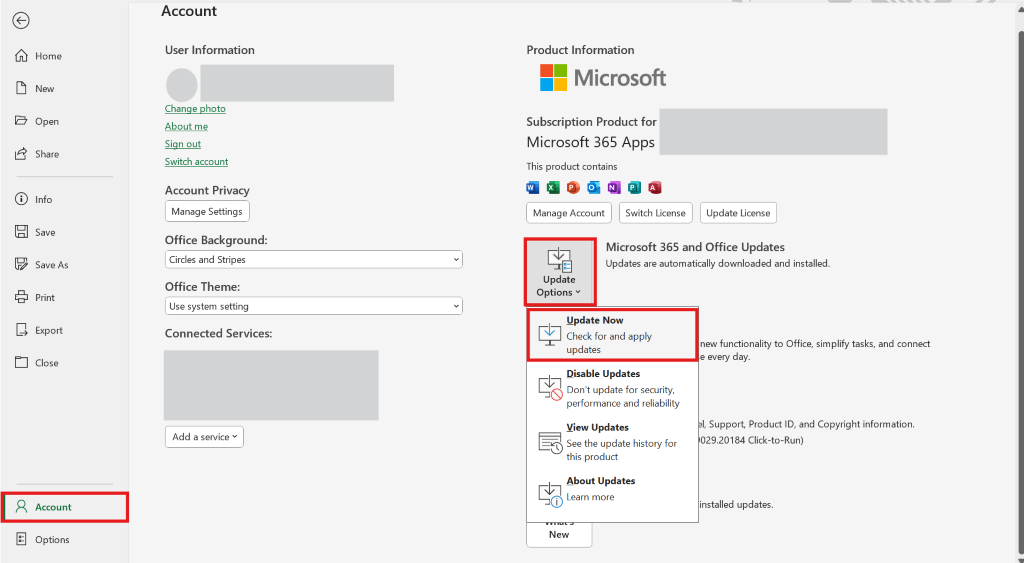Click the Microsoft logo

(x=603, y=78)
